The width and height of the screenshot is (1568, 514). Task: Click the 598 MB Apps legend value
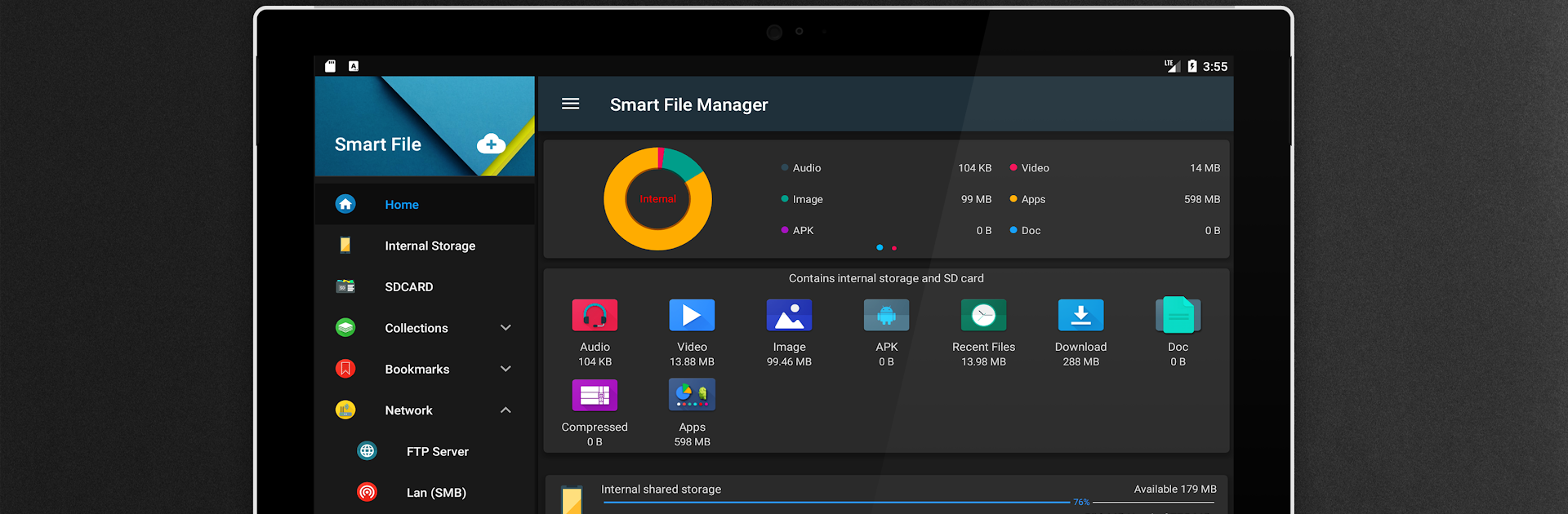(x=1202, y=198)
